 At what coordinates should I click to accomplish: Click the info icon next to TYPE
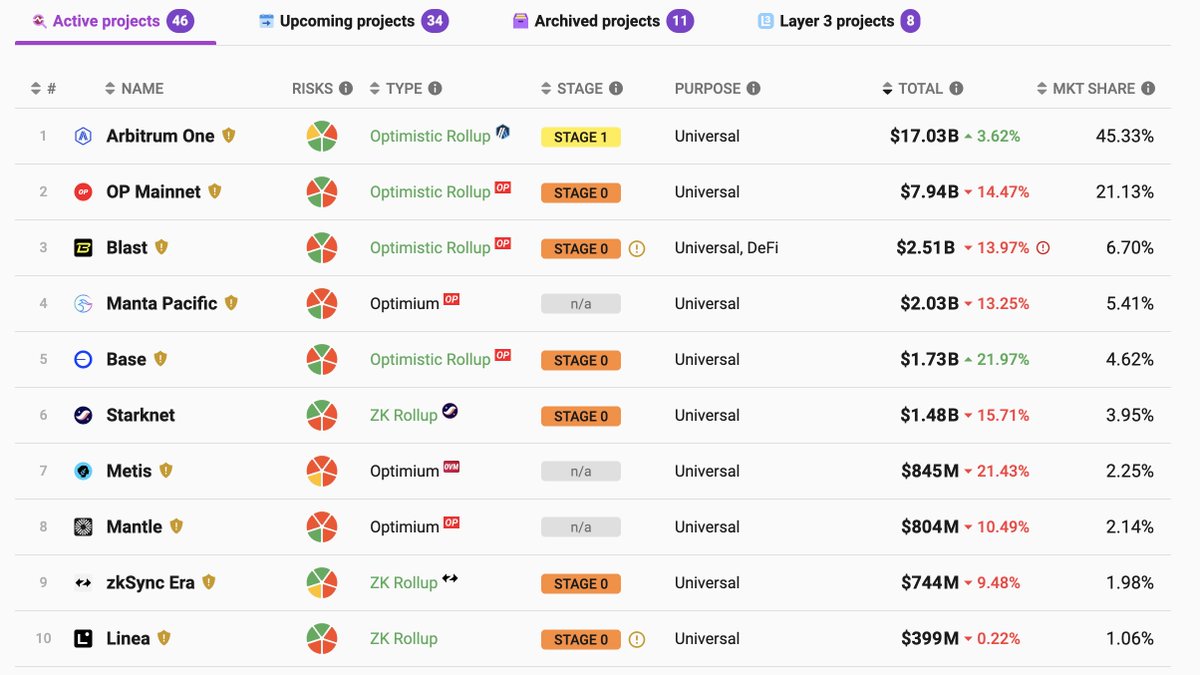435,88
